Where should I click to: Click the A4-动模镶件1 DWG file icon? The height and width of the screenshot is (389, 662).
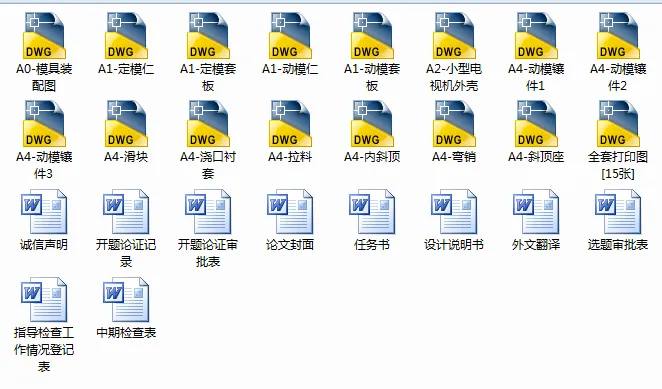pyautogui.click(x=535, y=35)
